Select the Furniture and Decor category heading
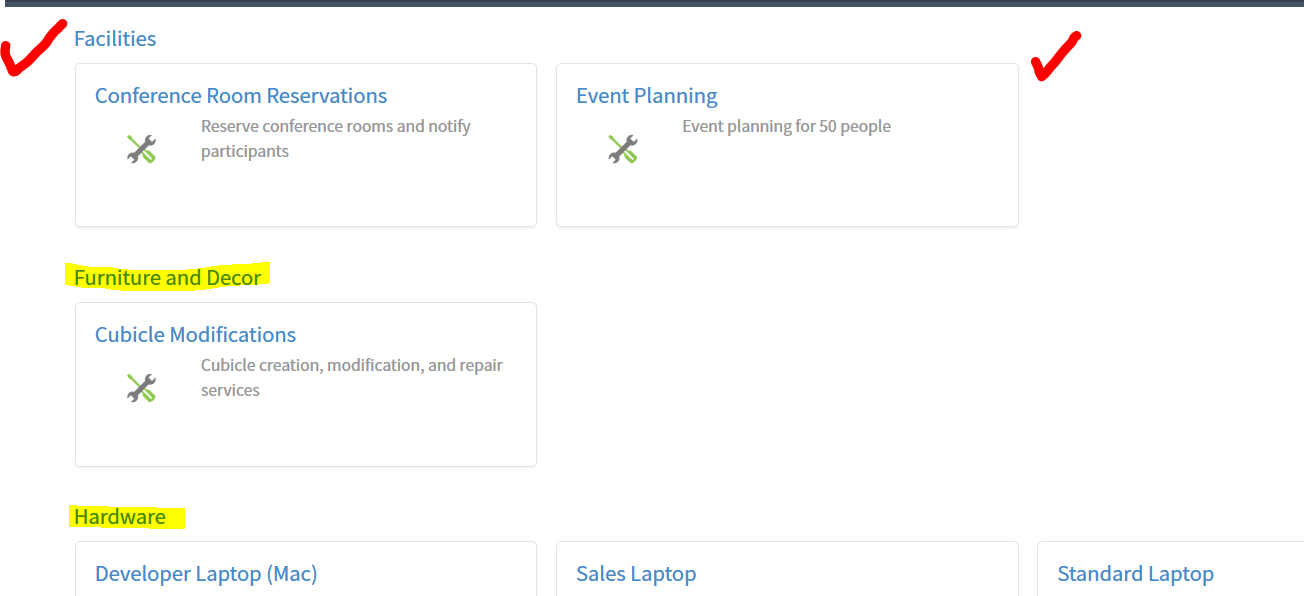The height and width of the screenshot is (596, 1304). [x=168, y=278]
